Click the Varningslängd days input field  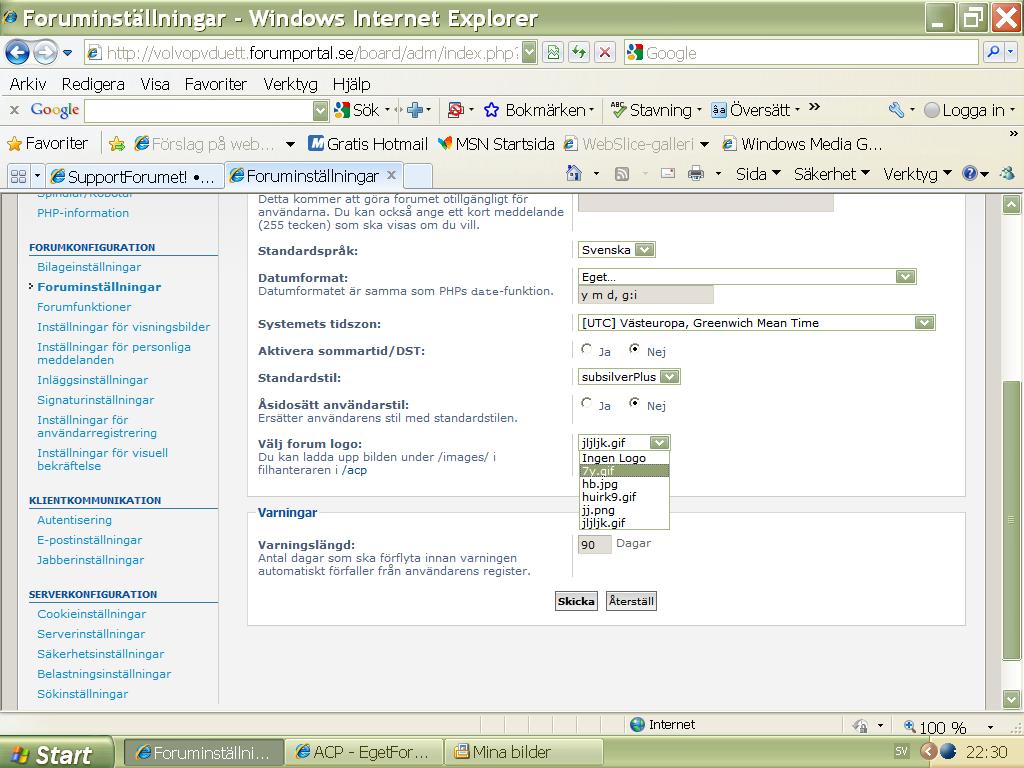click(x=594, y=545)
